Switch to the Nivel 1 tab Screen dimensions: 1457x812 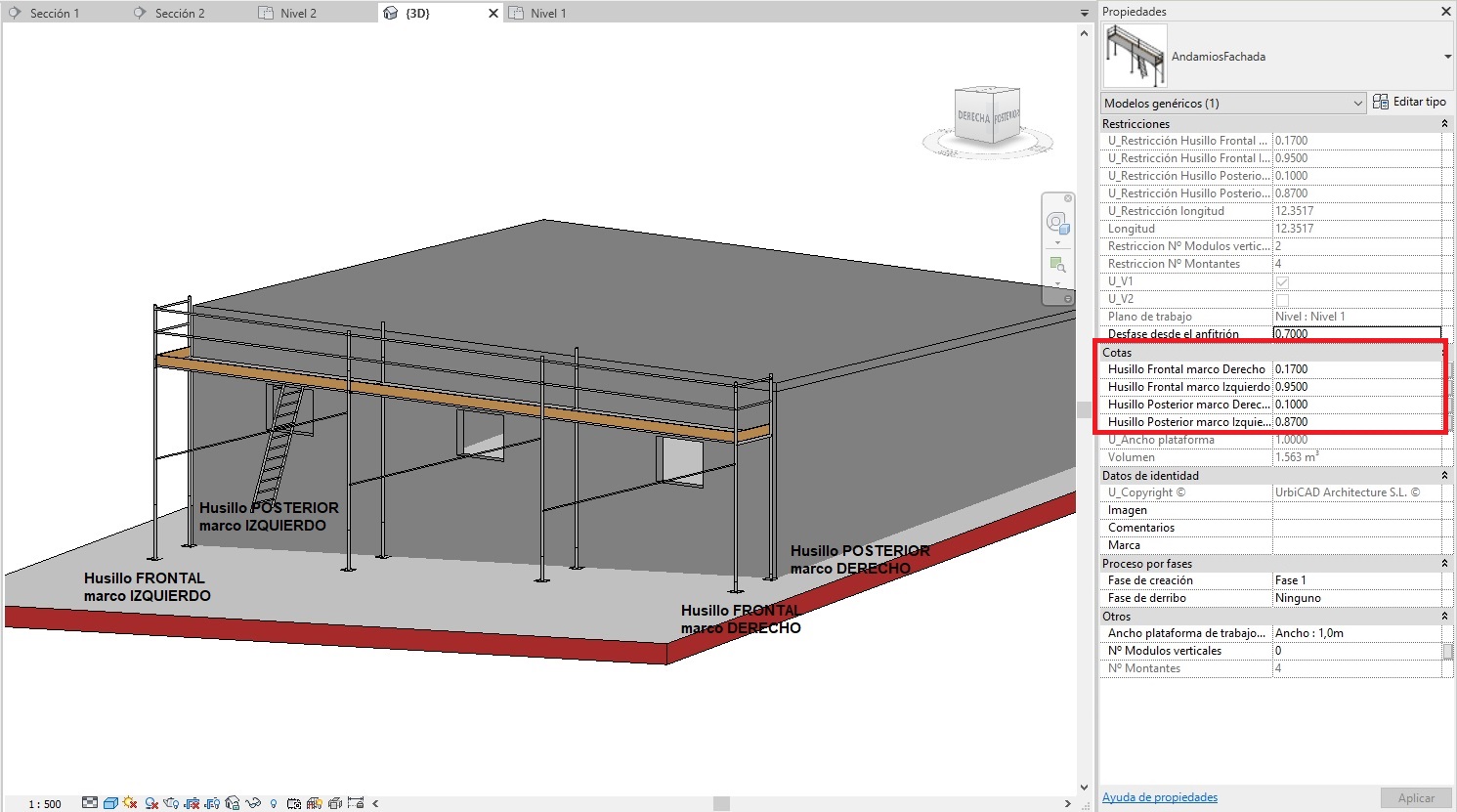[x=547, y=14]
